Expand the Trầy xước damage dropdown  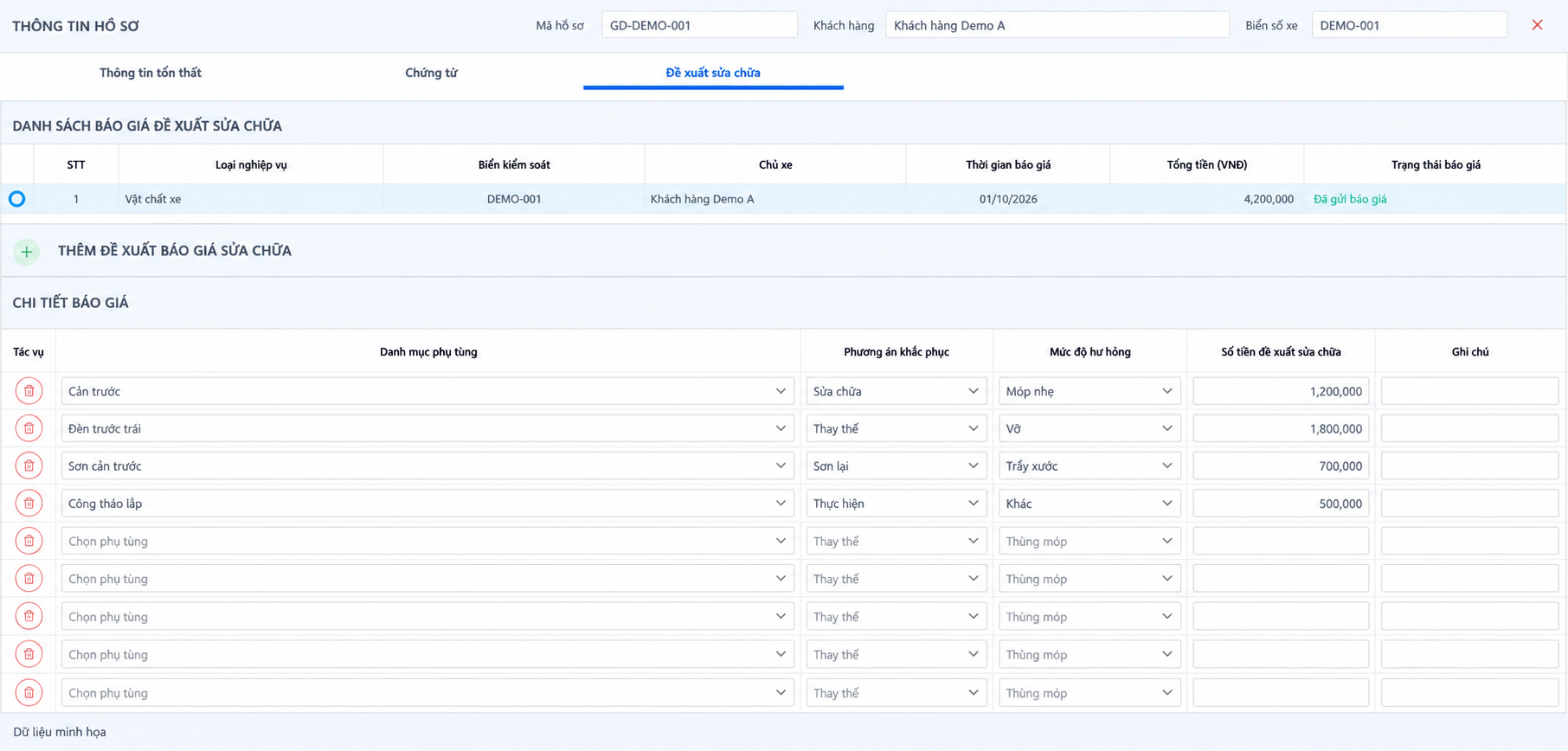click(1089, 465)
